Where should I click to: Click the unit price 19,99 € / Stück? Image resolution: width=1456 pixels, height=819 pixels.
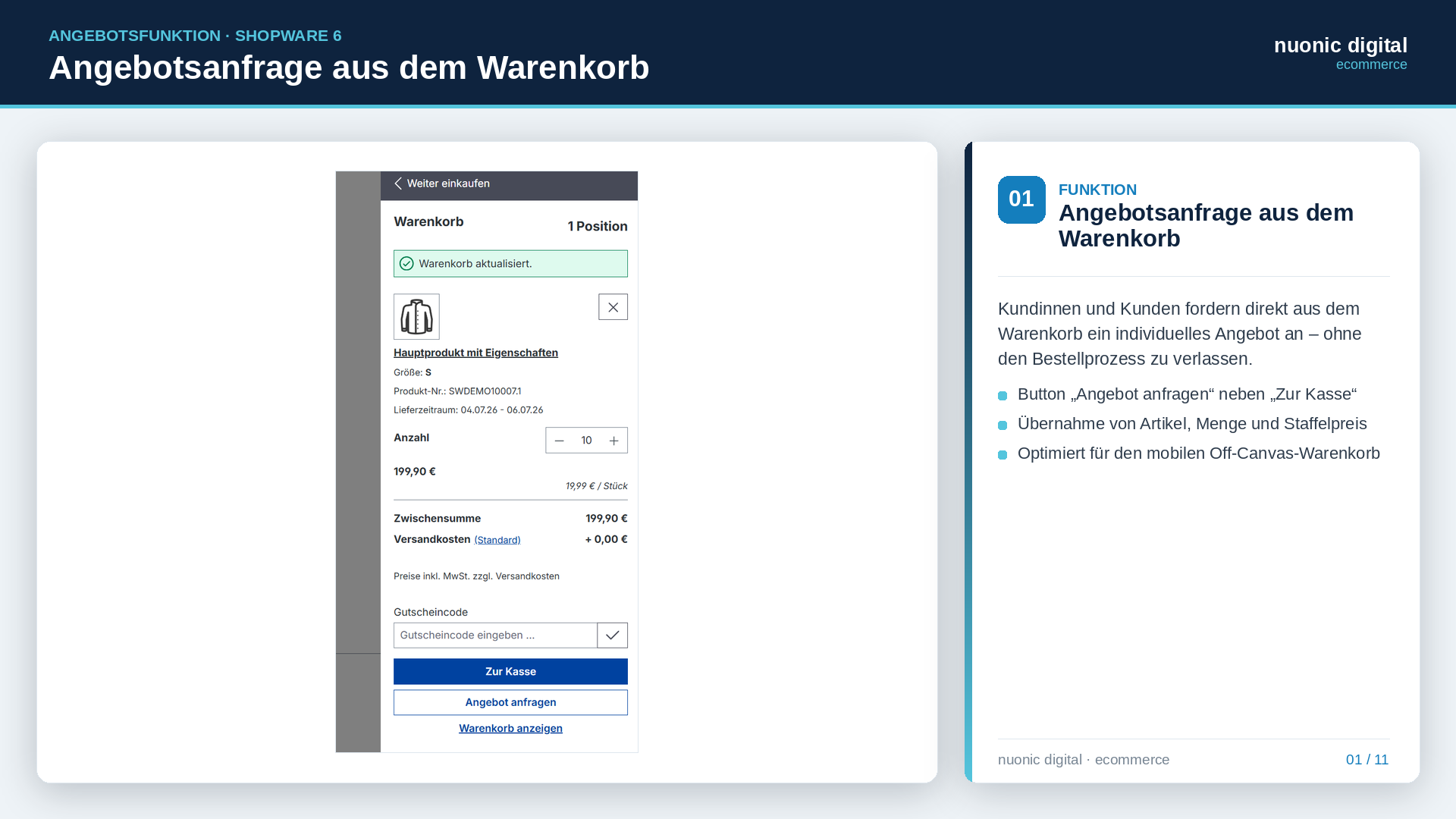pos(597,486)
